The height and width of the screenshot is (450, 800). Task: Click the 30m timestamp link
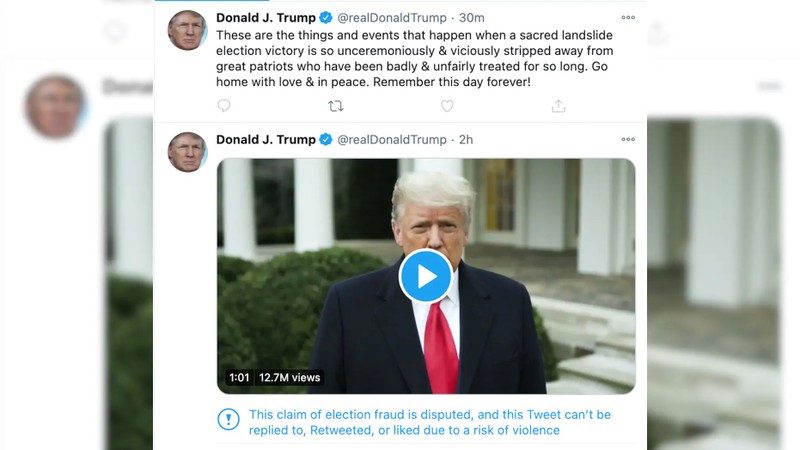[471, 18]
